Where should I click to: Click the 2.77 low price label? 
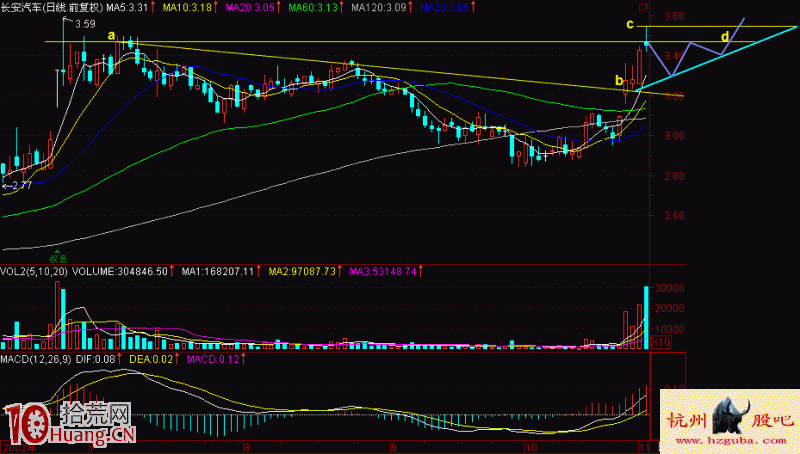[x=21, y=185]
